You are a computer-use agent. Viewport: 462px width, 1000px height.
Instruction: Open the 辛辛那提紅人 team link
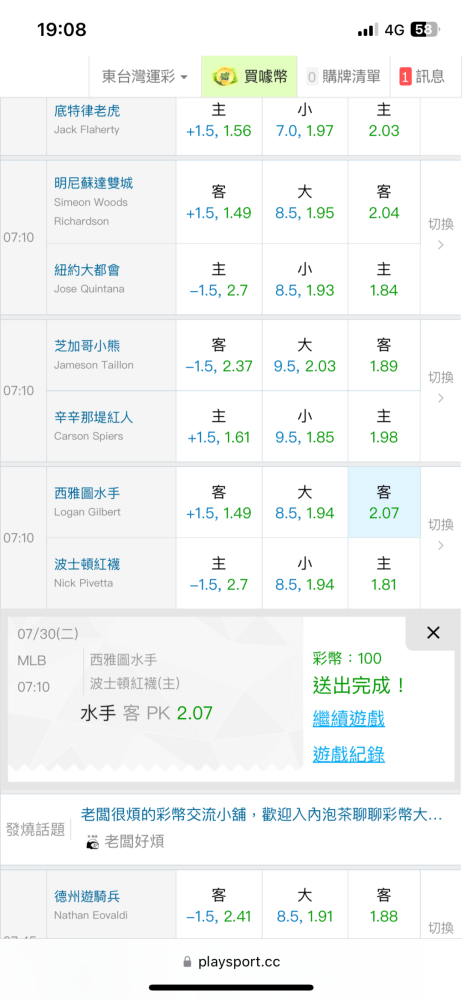pos(93,418)
